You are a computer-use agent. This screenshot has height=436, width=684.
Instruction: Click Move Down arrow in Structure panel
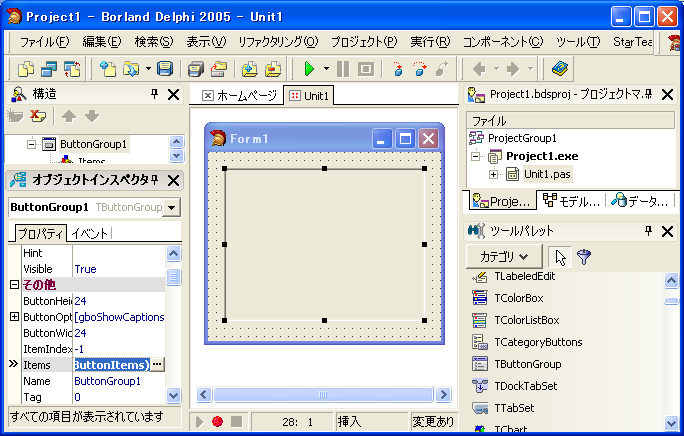coord(92,116)
